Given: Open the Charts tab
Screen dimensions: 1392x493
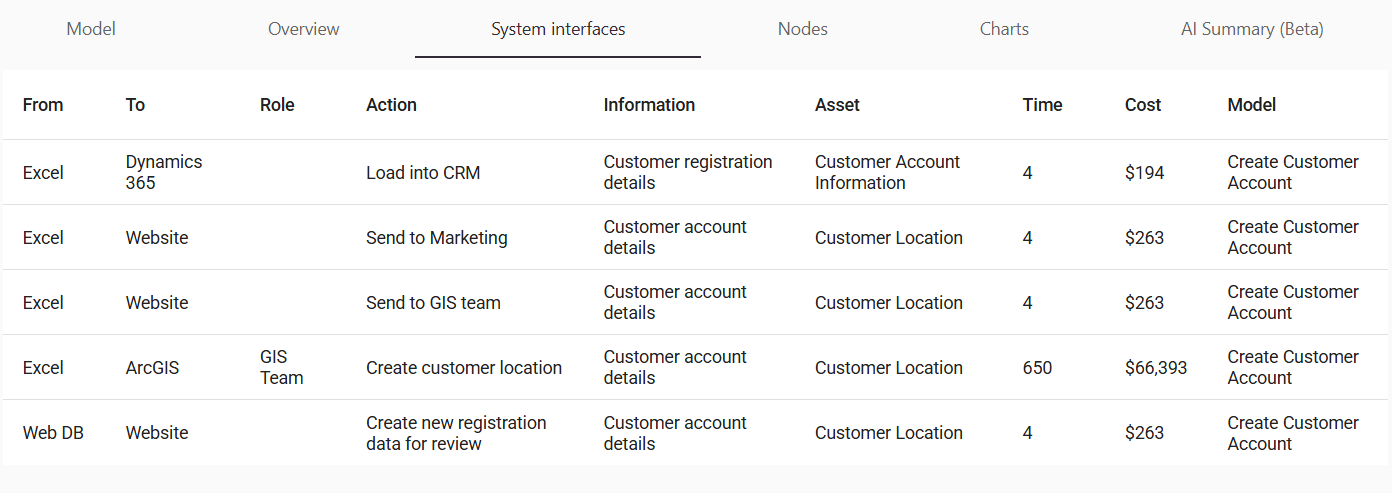Looking at the screenshot, I should 1004,29.
